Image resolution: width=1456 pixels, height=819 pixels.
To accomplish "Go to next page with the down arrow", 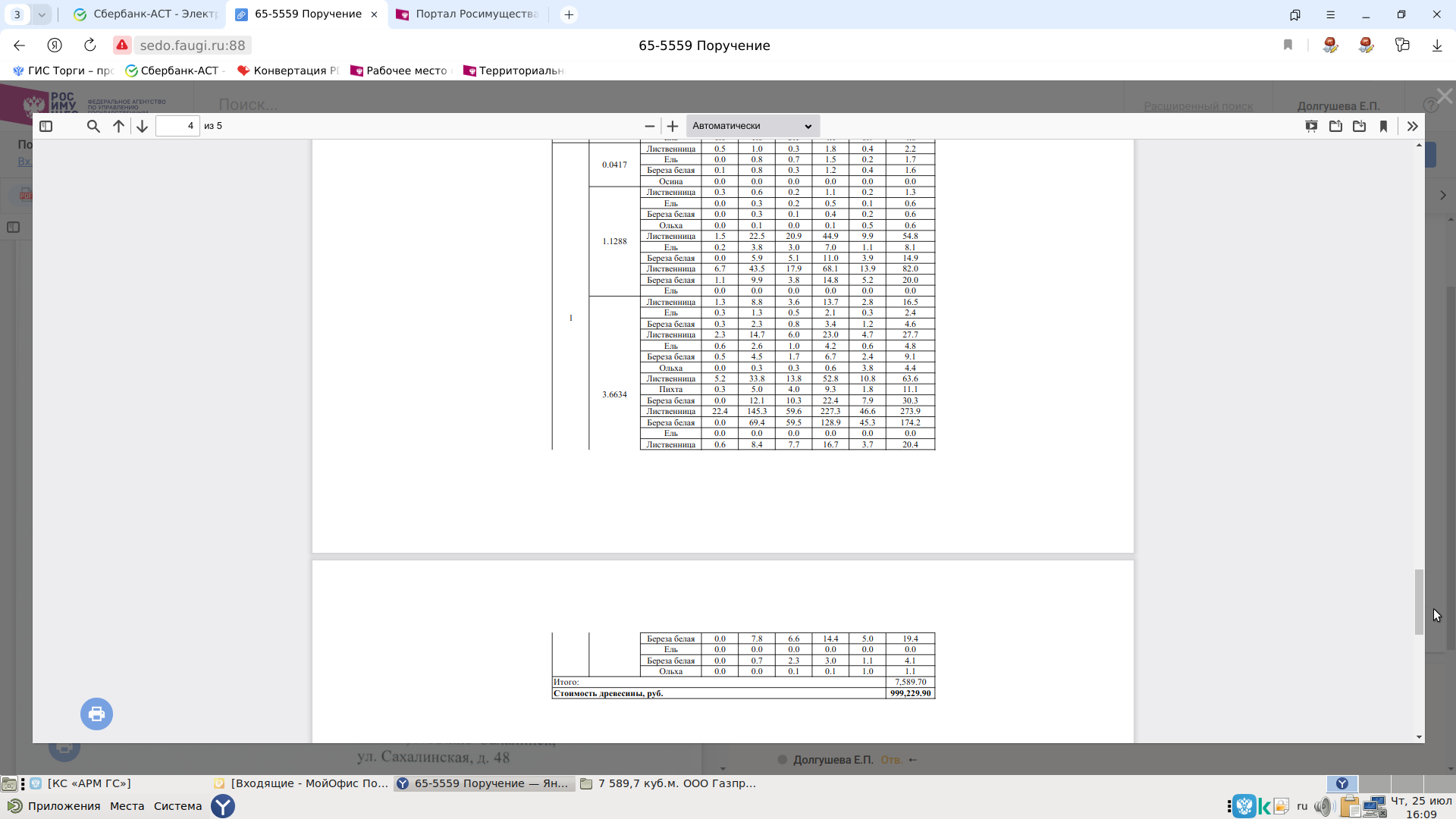I will (x=142, y=126).
